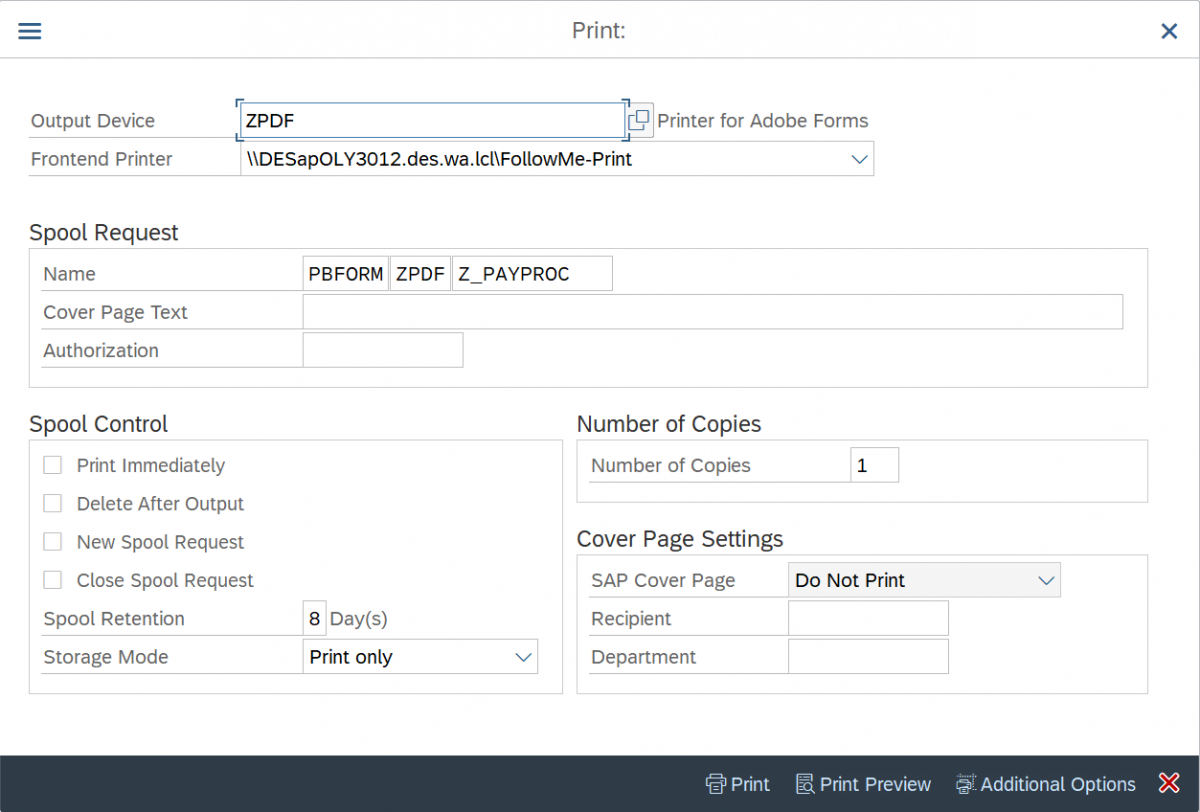Close the Print dialog with the X
This screenshot has width=1200, height=812.
1168,31
